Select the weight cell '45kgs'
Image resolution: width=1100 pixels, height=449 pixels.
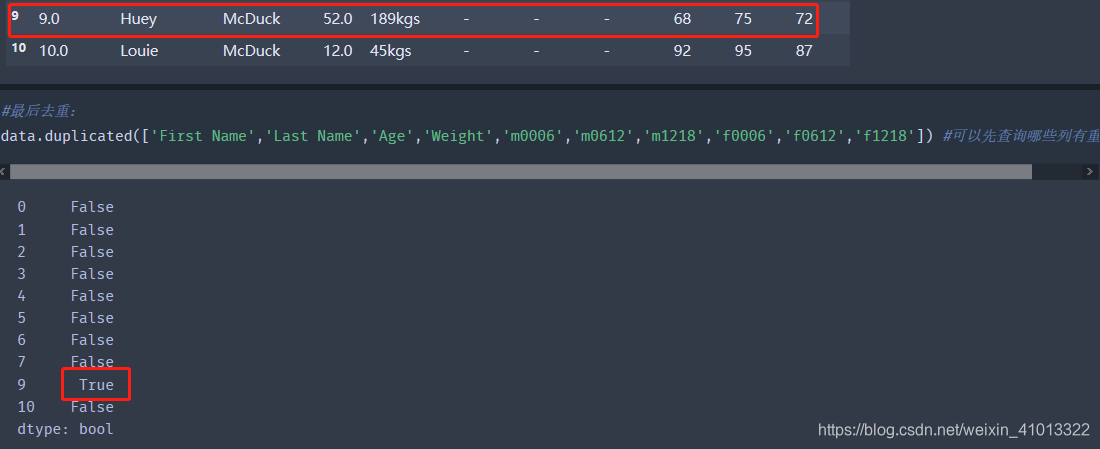click(391, 51)
